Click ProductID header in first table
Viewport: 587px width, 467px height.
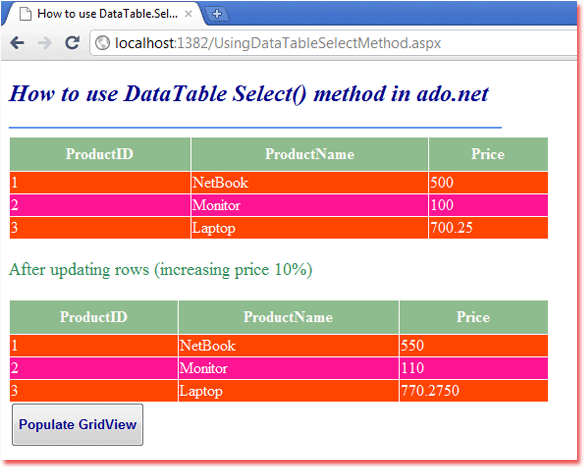click(x=100, y=154)
